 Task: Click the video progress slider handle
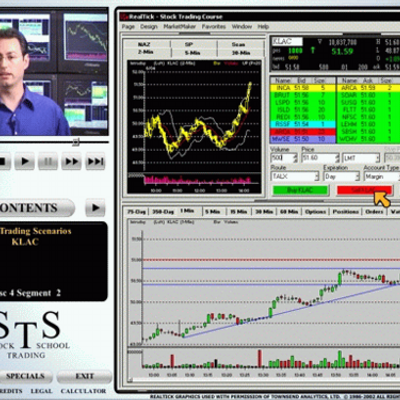coord(76,142)
